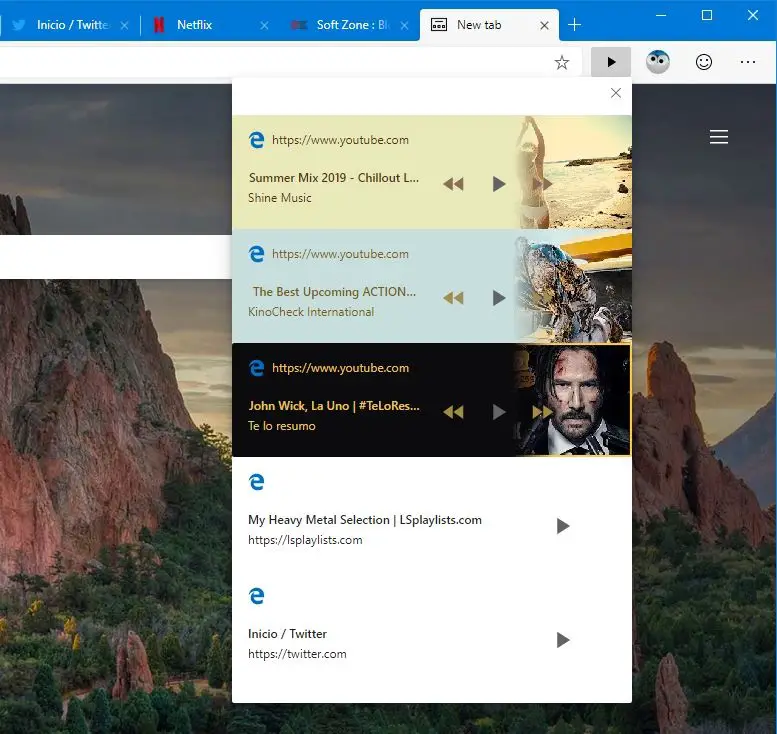Click the Te lo resumo channel name
Viewport: 777px width, 734px height.
pos(281,426)
